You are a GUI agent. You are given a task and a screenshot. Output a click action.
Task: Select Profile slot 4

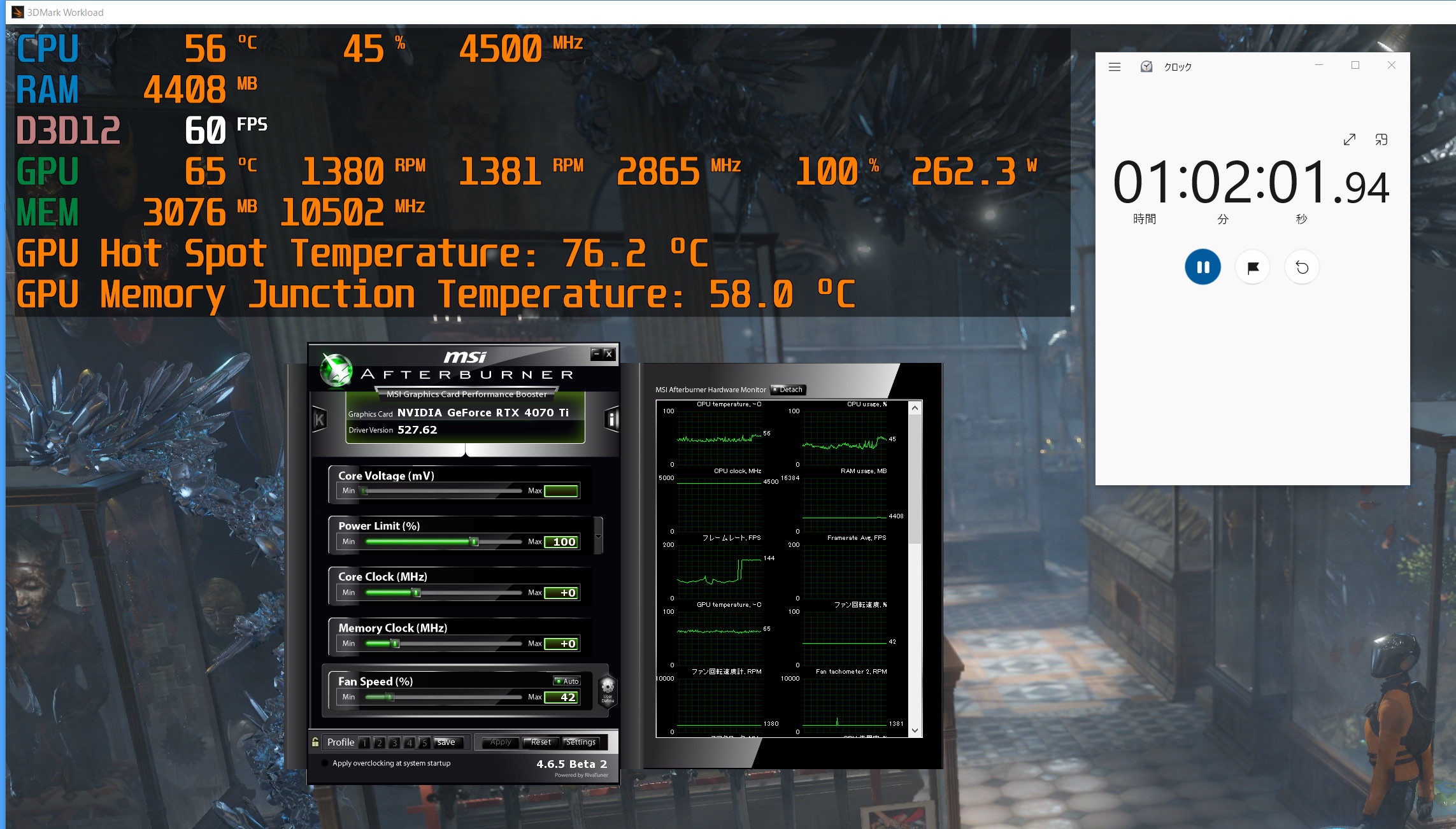(410, 742)
